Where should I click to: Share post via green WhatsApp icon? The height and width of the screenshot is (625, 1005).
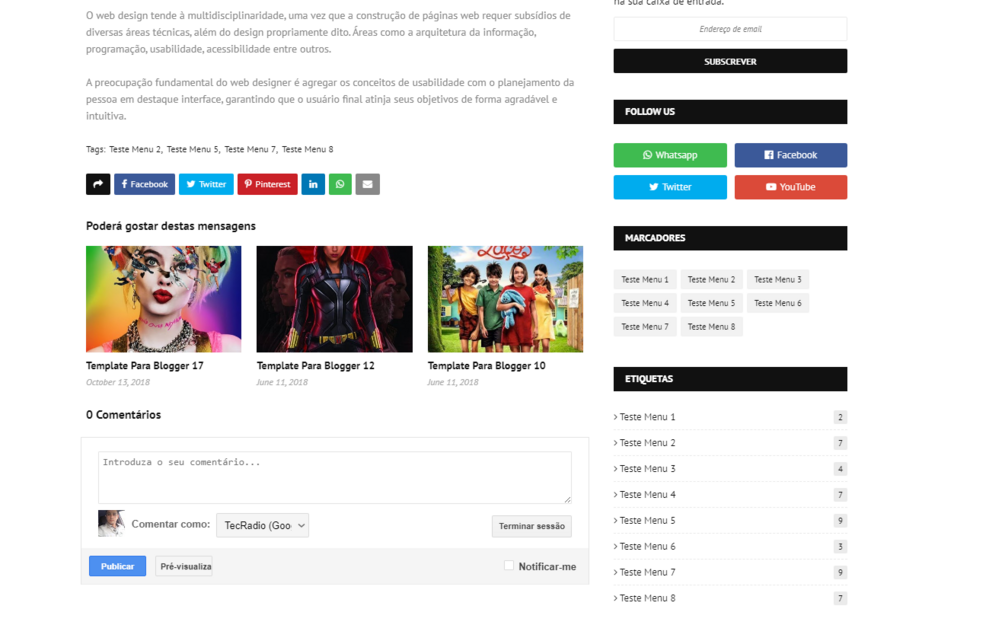340,184
